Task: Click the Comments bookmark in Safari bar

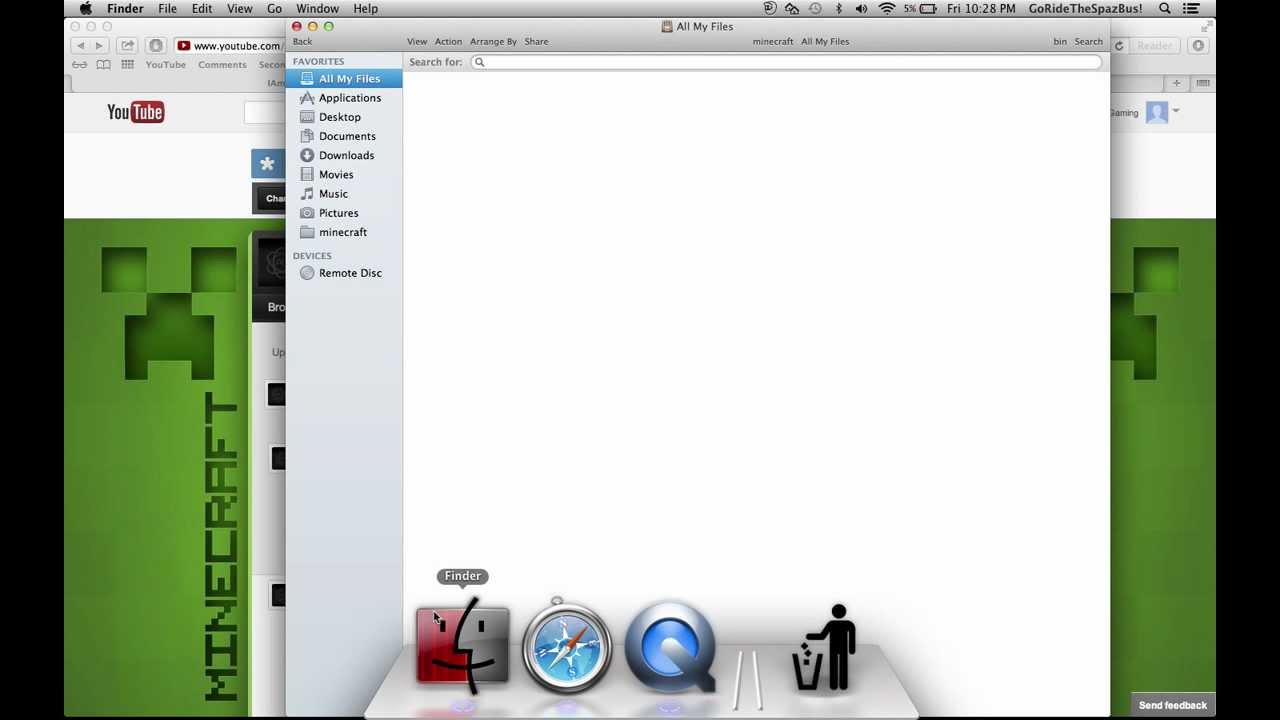Action: [x=222, y=65]
